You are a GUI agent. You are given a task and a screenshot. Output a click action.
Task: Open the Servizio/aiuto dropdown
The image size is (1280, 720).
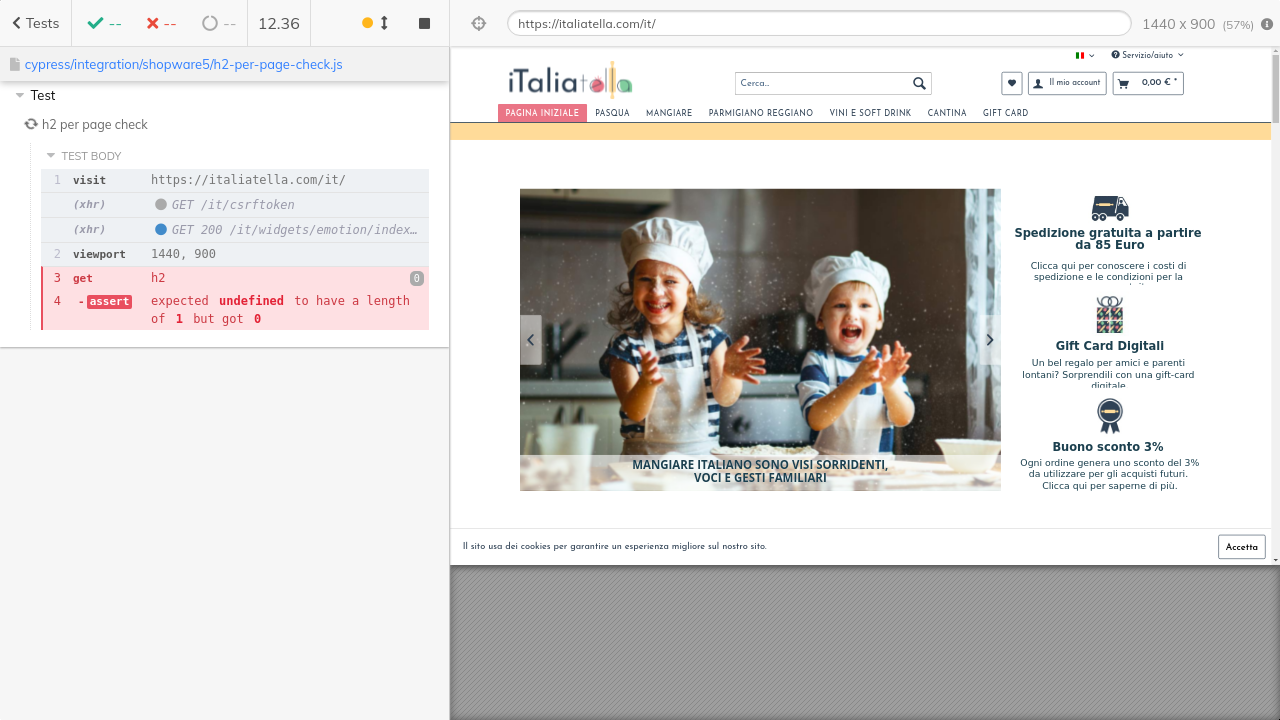coord(1147,55)
